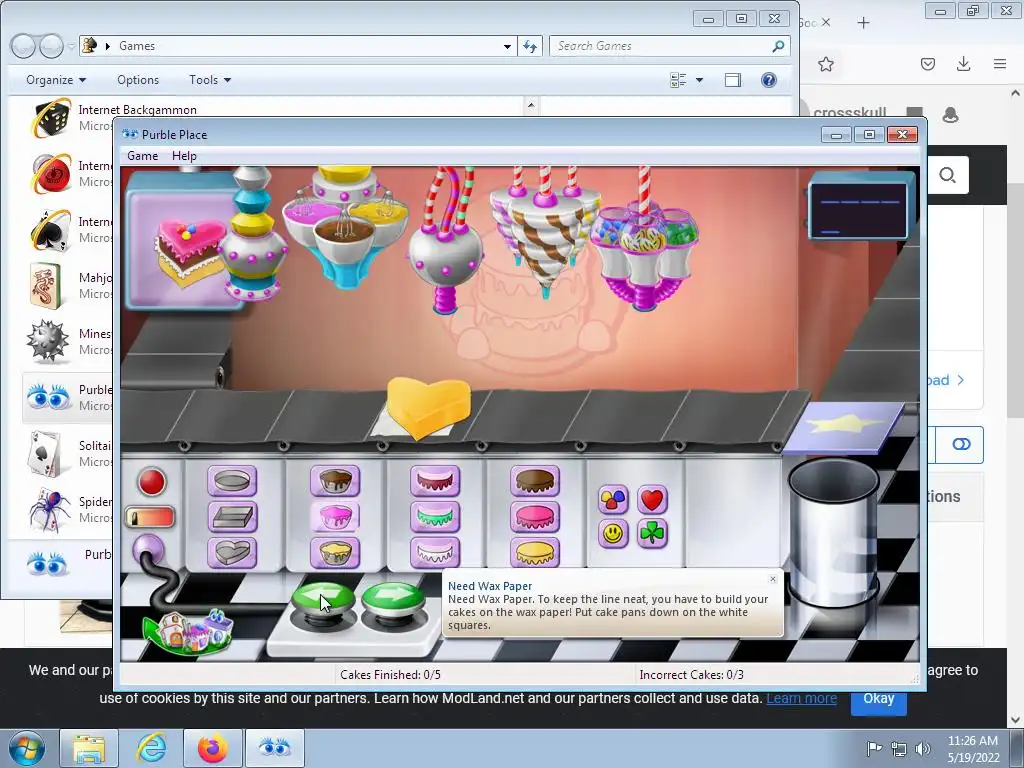Open the Help menu in Purble Place

184,156
